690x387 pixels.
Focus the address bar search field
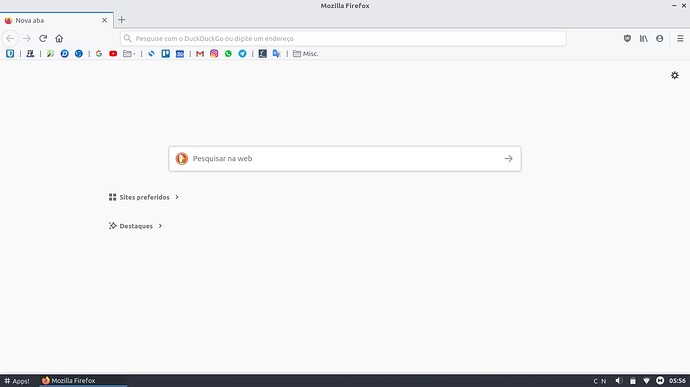[343, 39]
